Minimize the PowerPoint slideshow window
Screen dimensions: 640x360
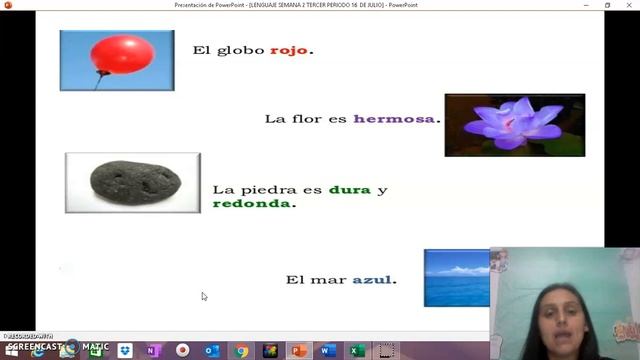coord(587,5)
